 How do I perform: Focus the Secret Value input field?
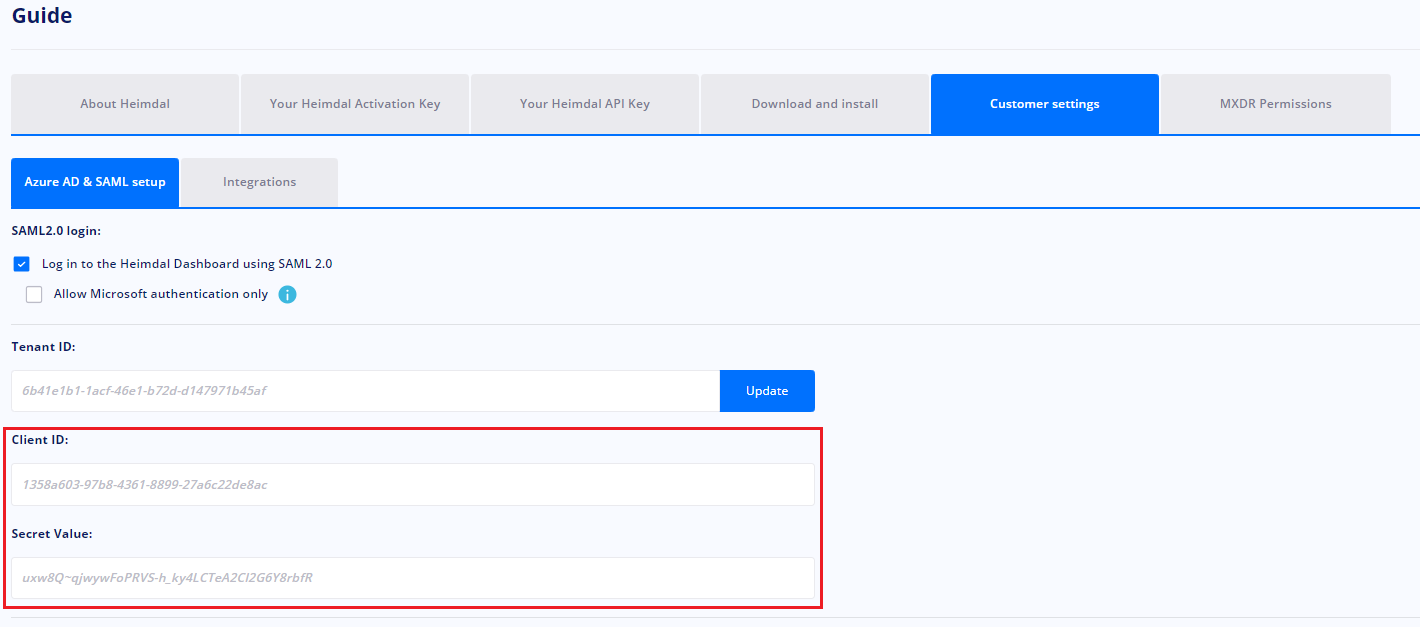click(x=413, y=578)
